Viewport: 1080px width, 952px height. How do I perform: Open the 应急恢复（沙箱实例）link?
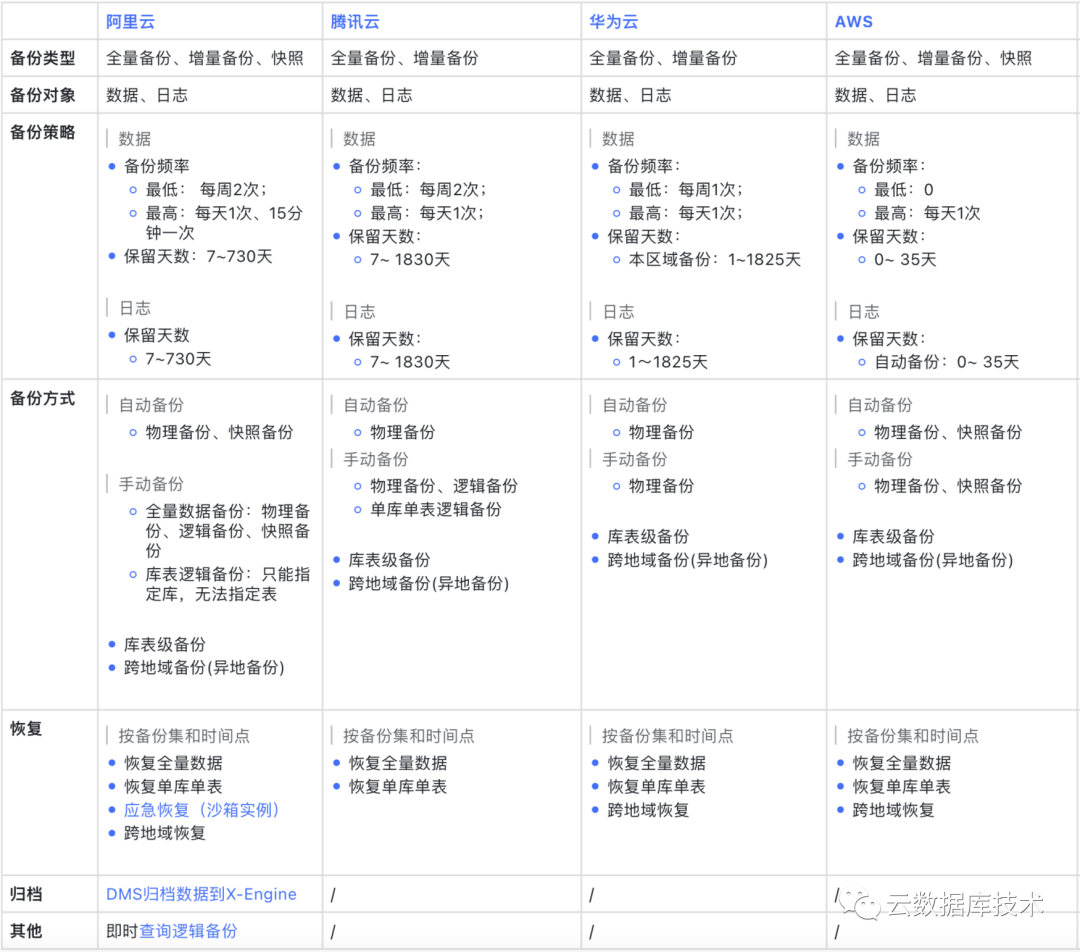pyautogui.click(x=202, y=809)
